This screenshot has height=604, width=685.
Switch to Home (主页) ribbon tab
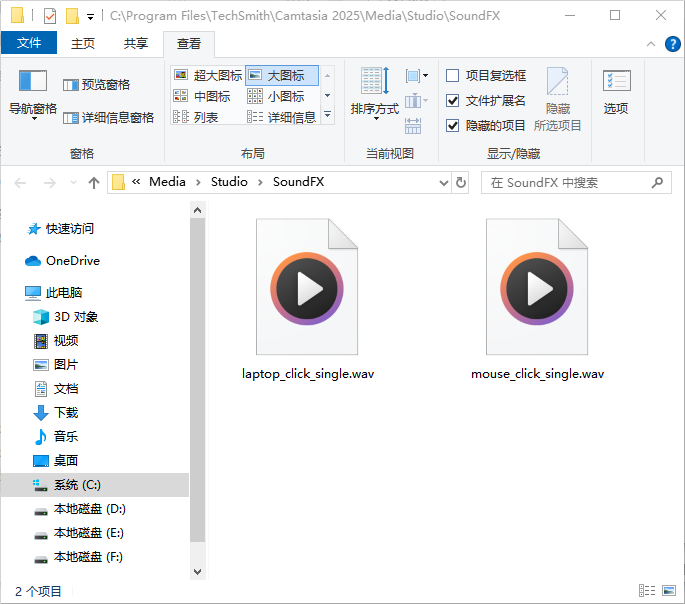click(x=83, y=43)
